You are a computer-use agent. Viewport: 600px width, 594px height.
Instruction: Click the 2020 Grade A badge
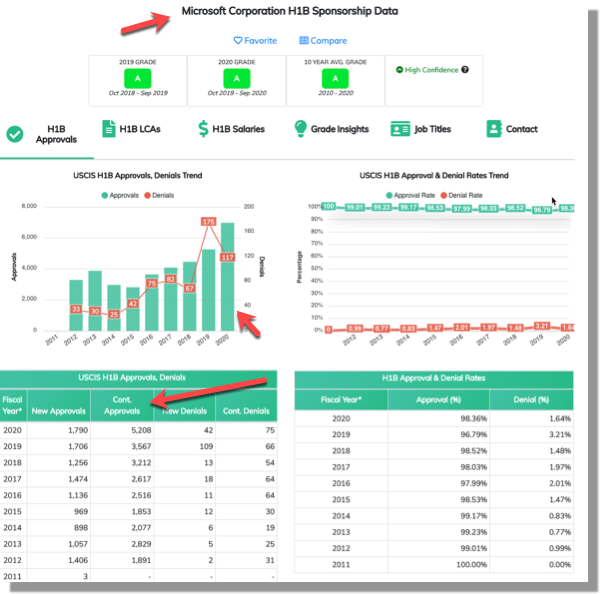(237, 78)
